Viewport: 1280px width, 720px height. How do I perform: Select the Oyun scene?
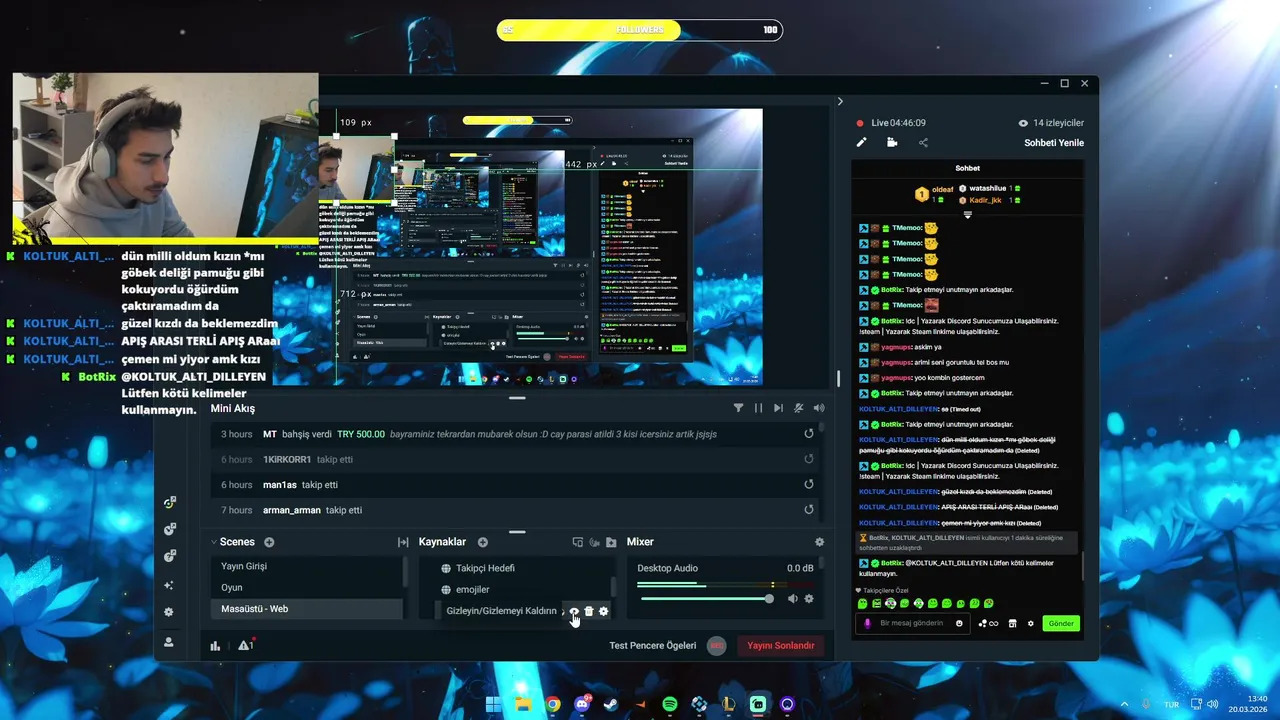(x=305, y=588)
